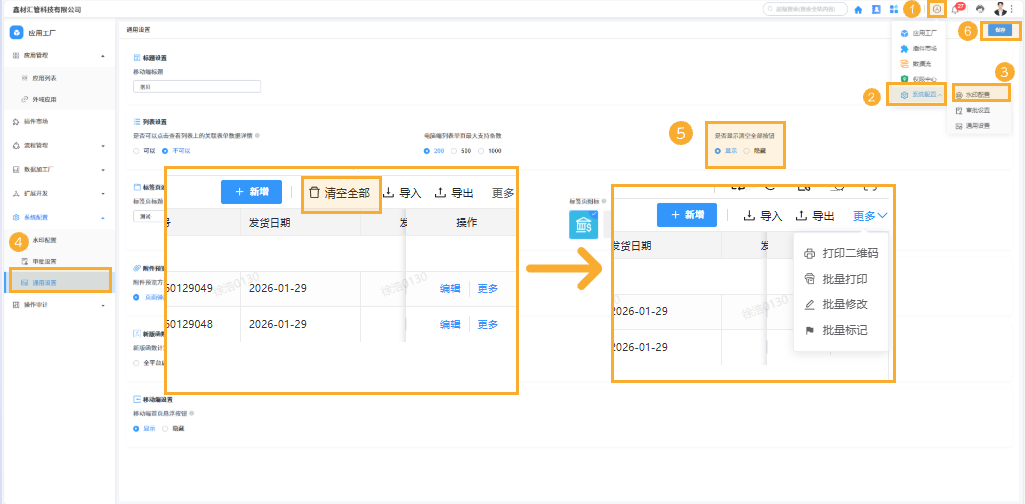Viewport: 1025px width, 504px height.
Task: Expand 流程管理 group in sidebar
Action: [103, 146]
